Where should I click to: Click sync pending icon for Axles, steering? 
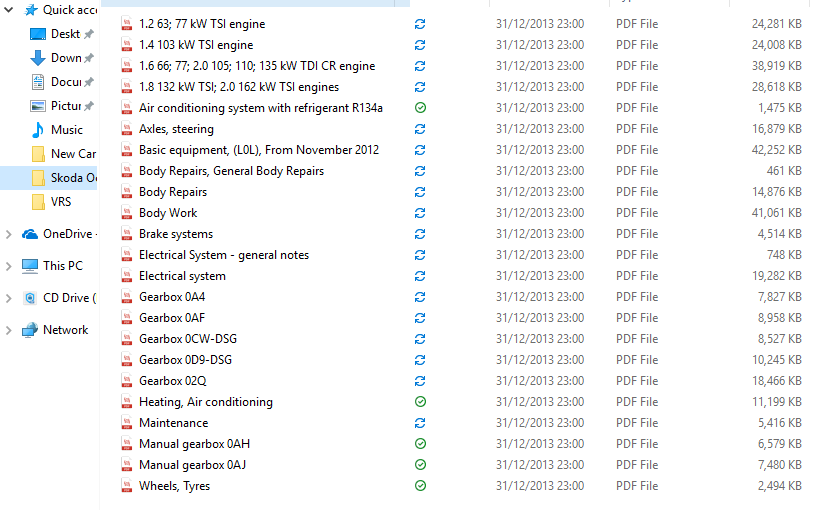pos(420,129)
